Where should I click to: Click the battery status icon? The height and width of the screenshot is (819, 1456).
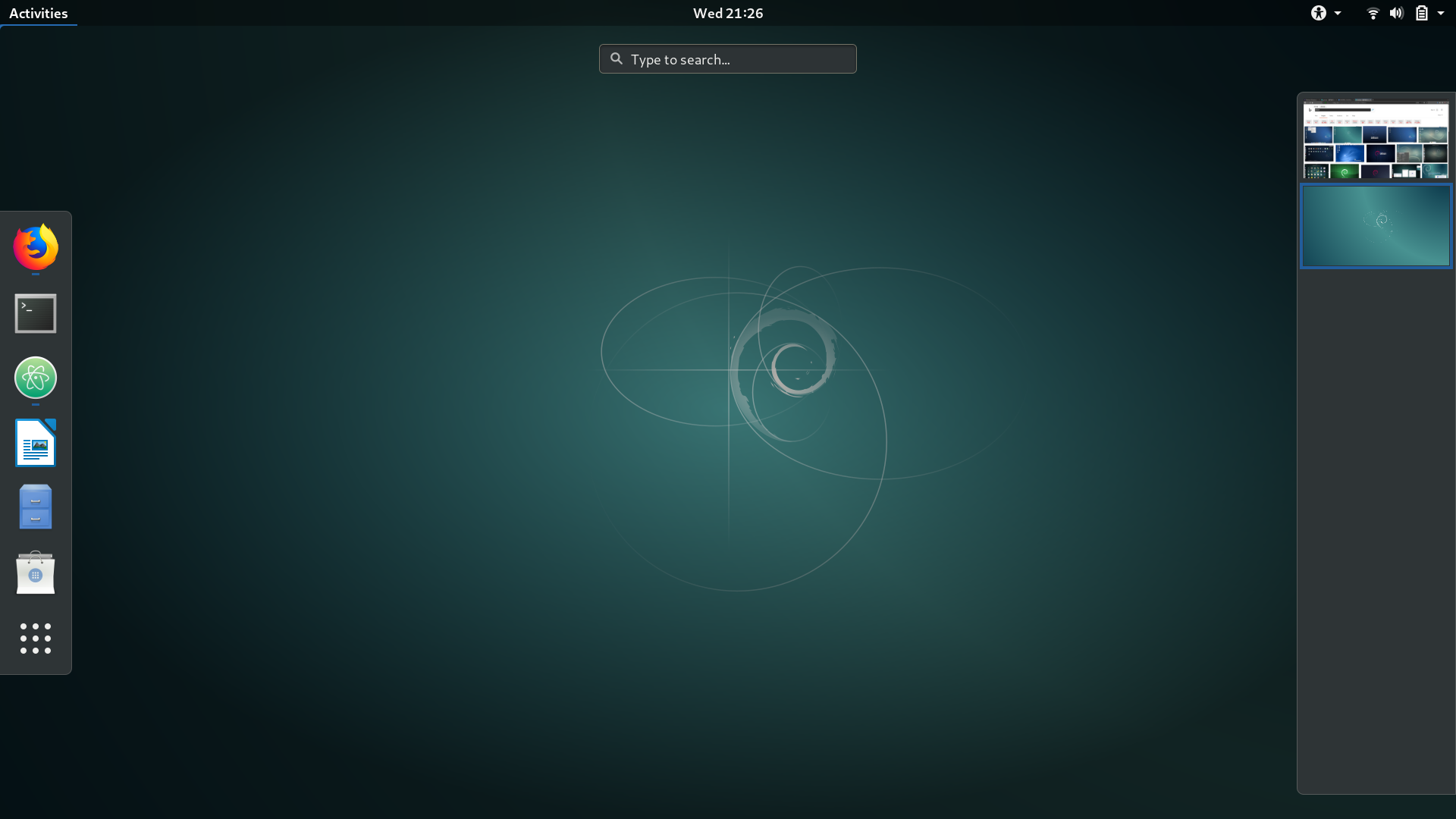point(1422,13)
